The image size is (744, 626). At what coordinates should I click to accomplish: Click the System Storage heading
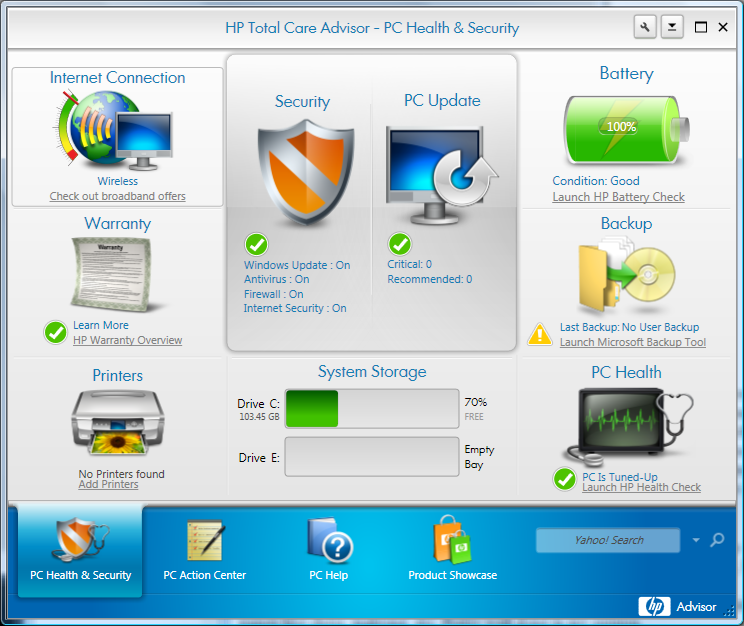point(372,371)
